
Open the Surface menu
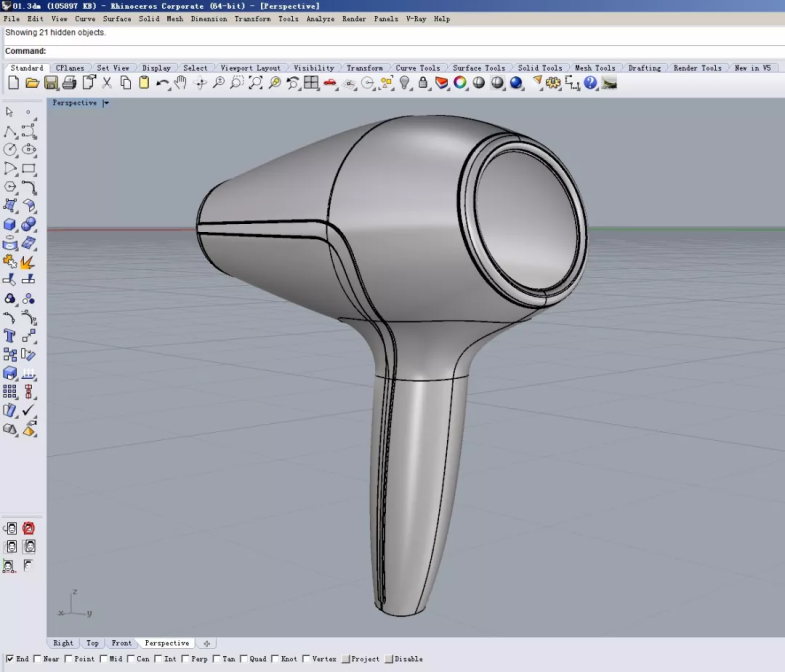click(x=117, y=19)
